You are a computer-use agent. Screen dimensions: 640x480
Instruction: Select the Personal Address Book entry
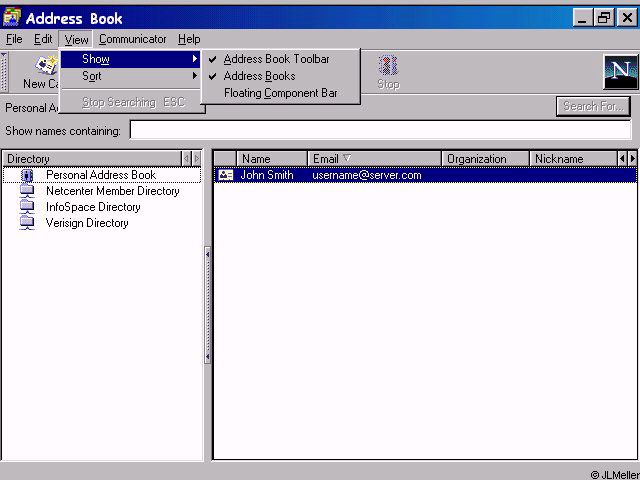[x=102, y=175]
